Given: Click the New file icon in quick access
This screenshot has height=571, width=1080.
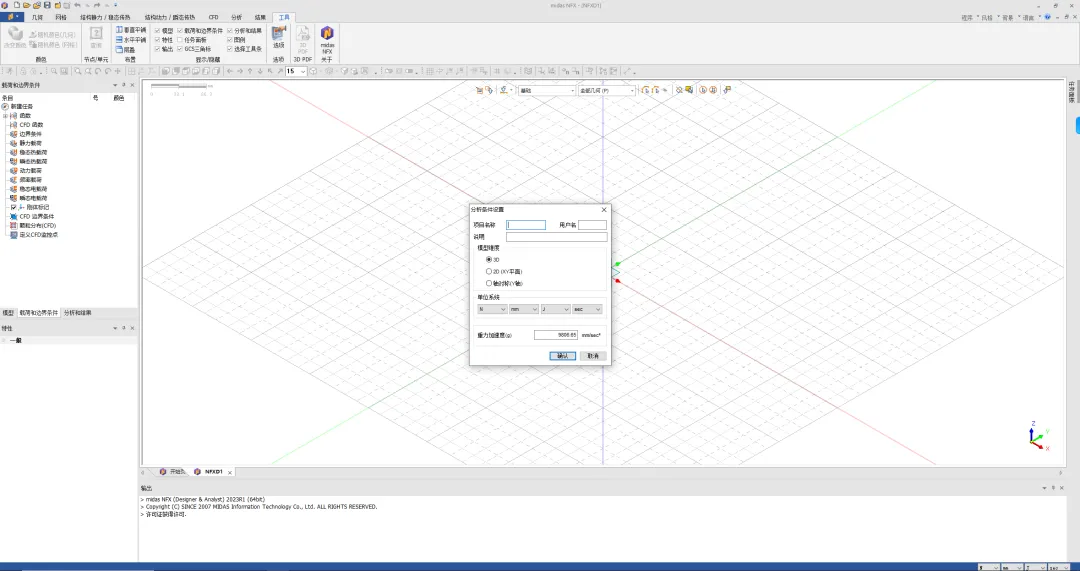Looking at the screenshot, I should pos(17,5).
